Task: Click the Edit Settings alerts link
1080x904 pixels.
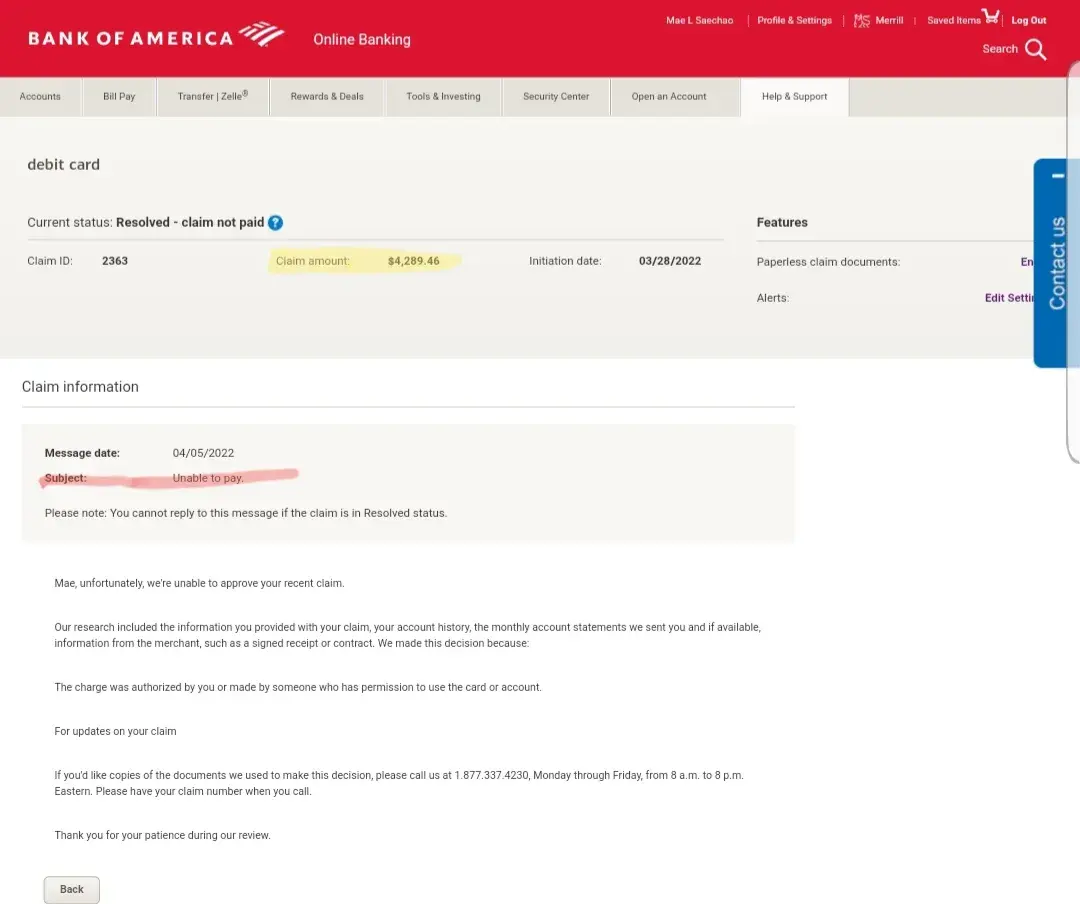Action: coord(1009,298)
